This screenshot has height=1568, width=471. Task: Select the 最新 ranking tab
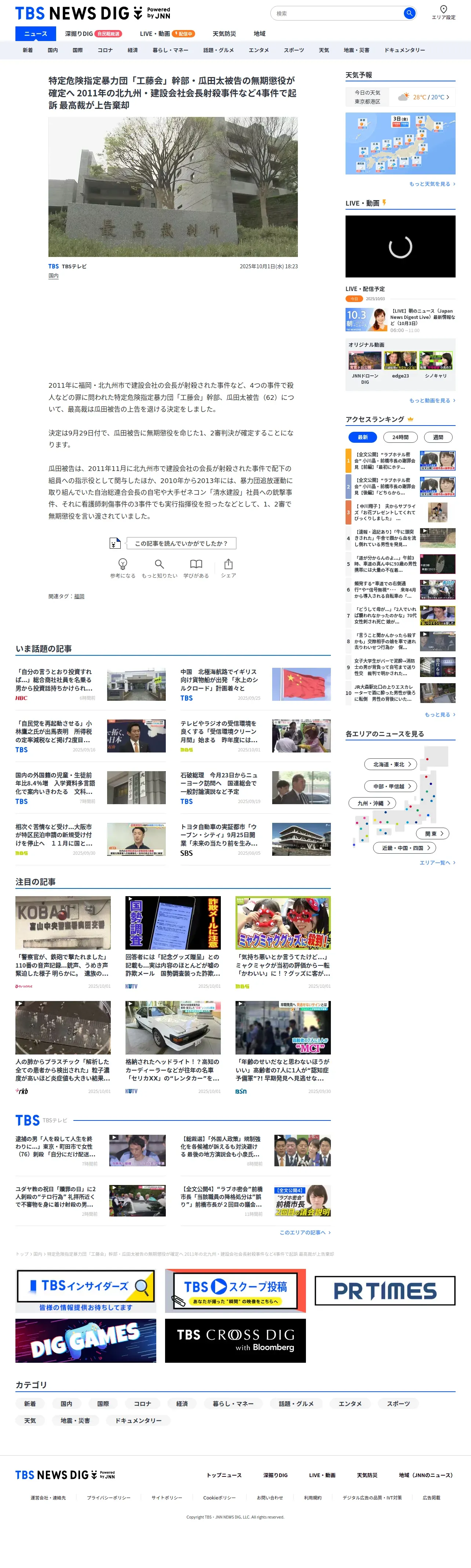[362, 437]
